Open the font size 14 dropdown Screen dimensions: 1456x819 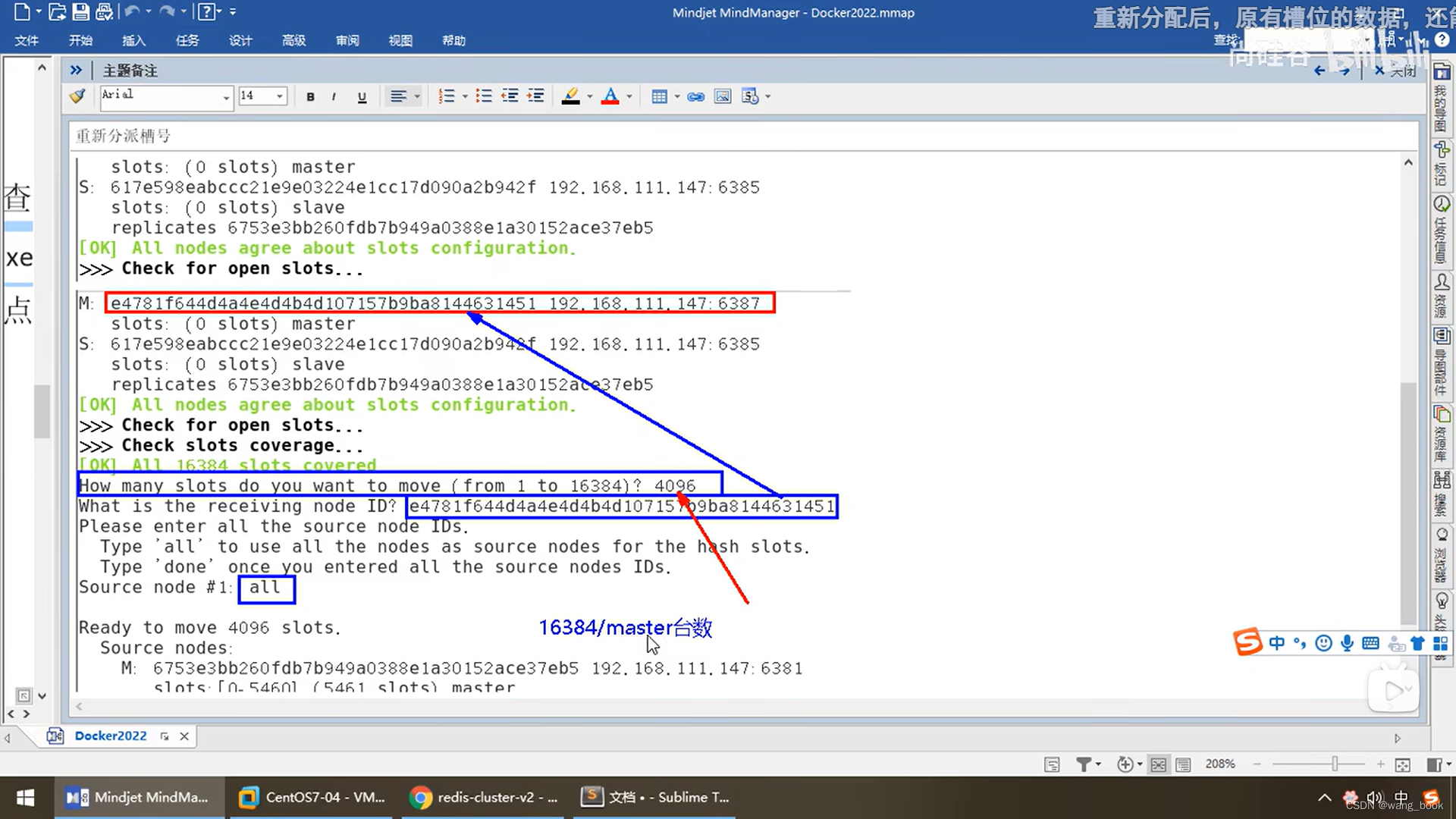tap(280, 96)
